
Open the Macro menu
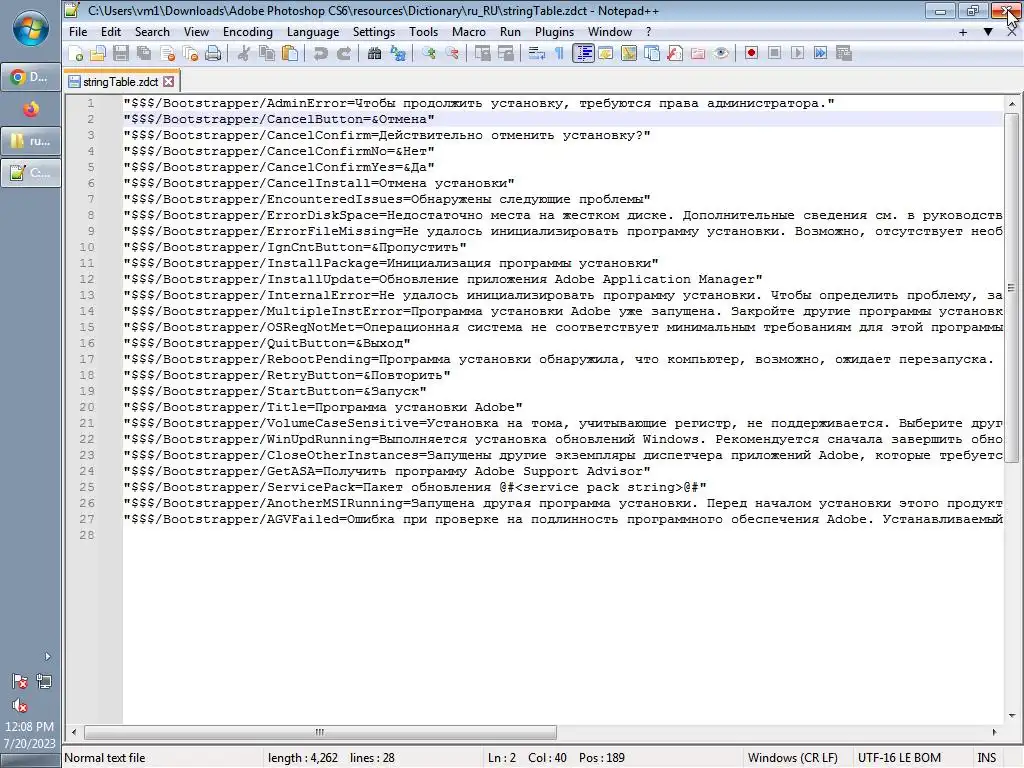[468, 32]
